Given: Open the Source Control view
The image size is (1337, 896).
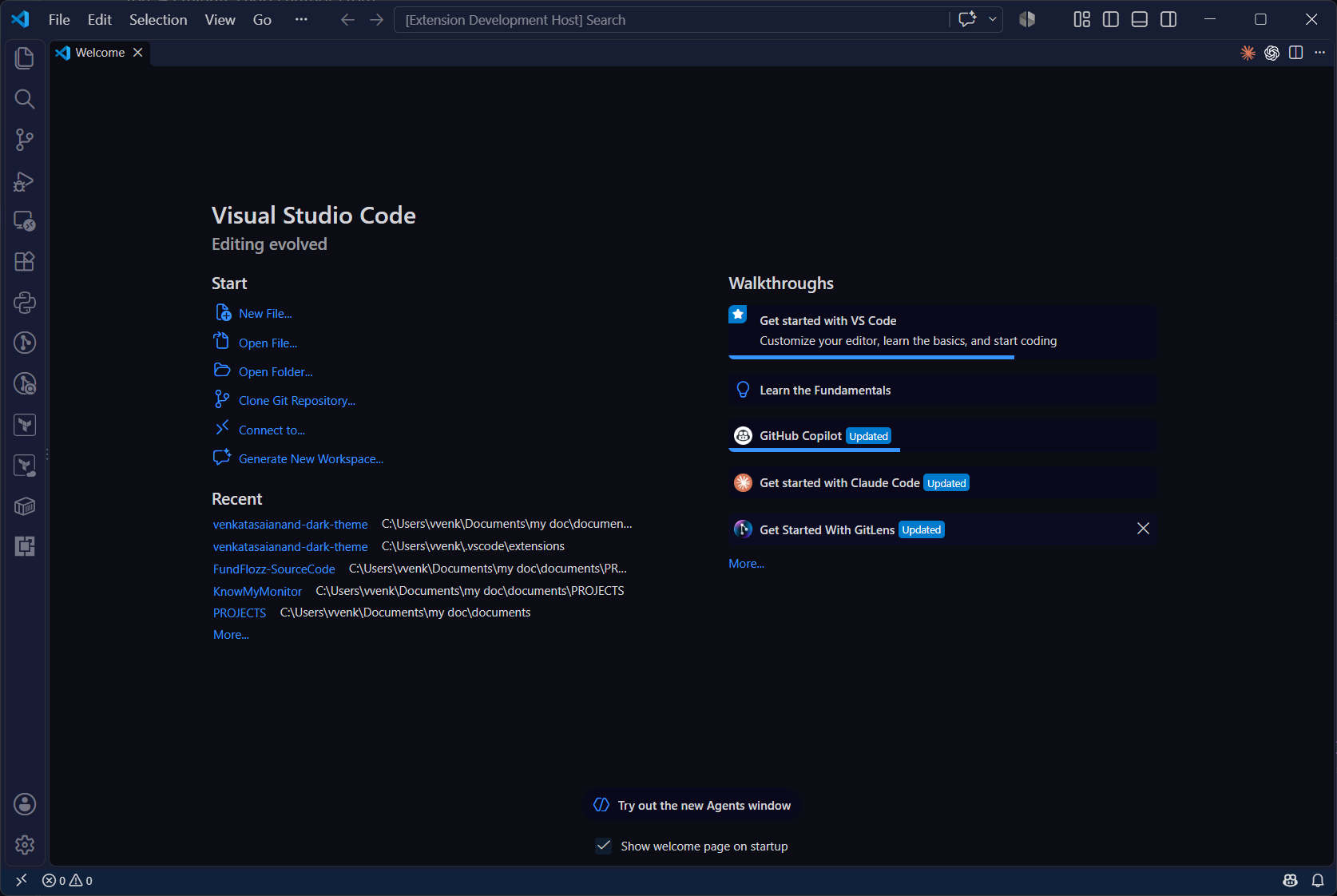Looking at the screenshot, I should click(x=25, y=140).
